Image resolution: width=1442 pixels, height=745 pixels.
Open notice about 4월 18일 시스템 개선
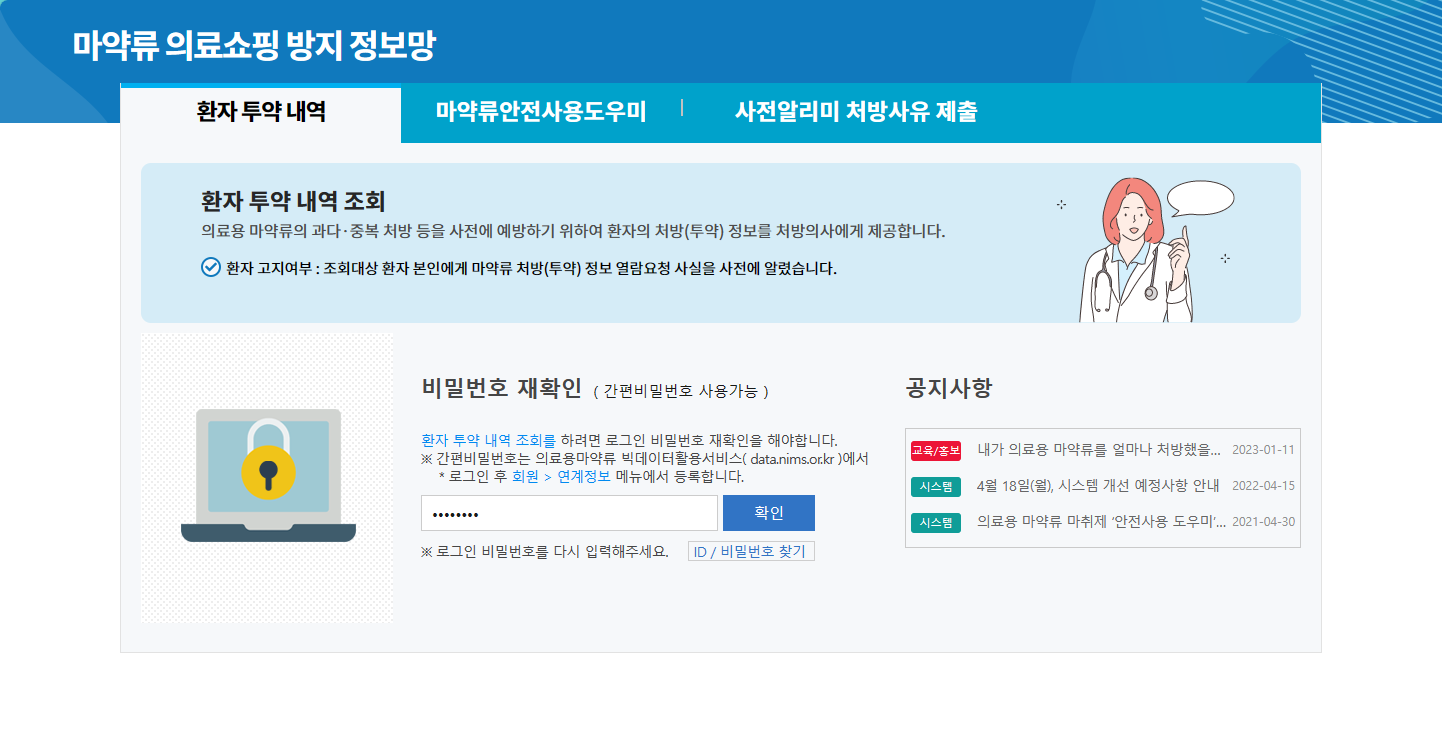[x=1098, y=486]
